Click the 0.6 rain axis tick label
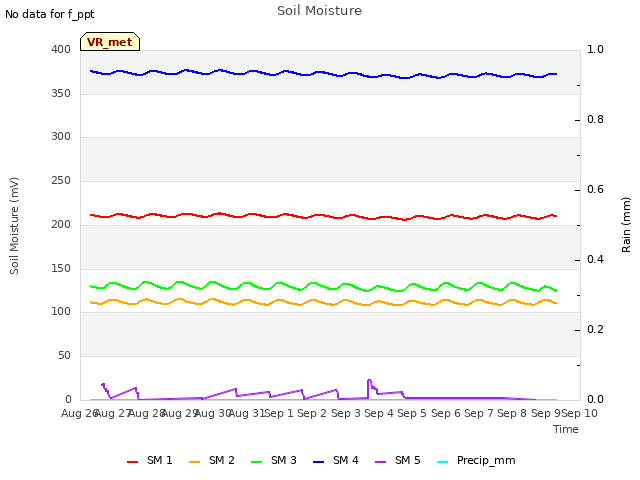 [x=595, y=189]
